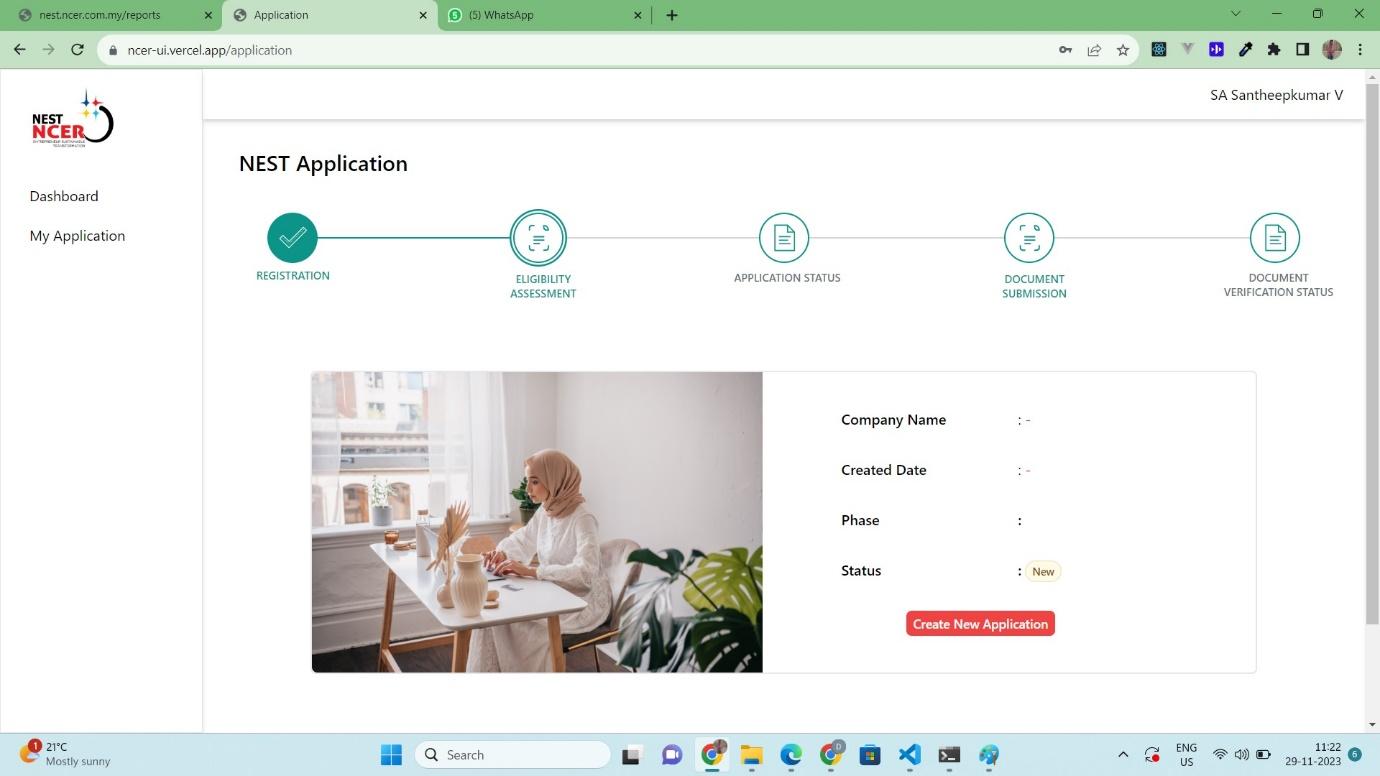Open Dashboard in the sidebar

click(x=64, y=196)
